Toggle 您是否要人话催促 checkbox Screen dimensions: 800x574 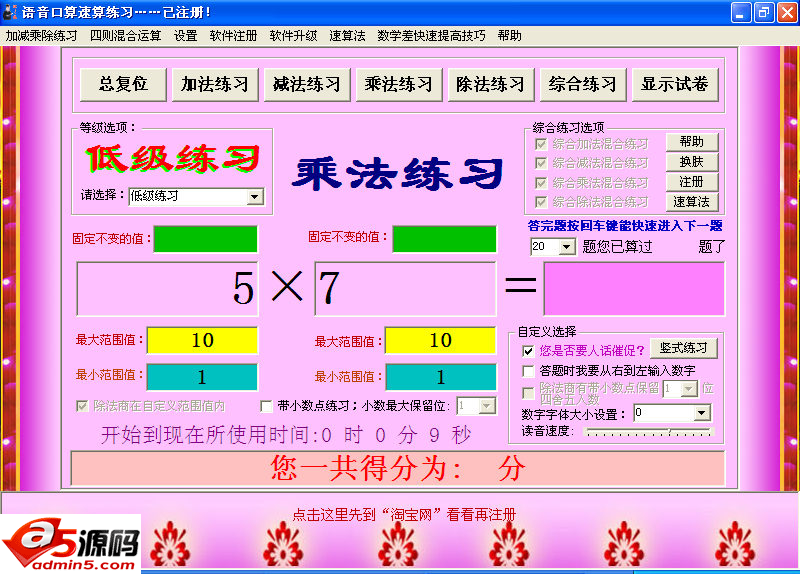click(528, 351)
